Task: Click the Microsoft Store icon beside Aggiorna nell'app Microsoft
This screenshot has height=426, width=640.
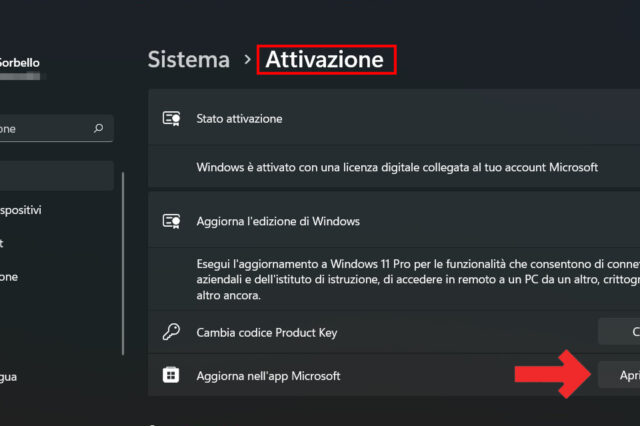Action: click(171, 376)
